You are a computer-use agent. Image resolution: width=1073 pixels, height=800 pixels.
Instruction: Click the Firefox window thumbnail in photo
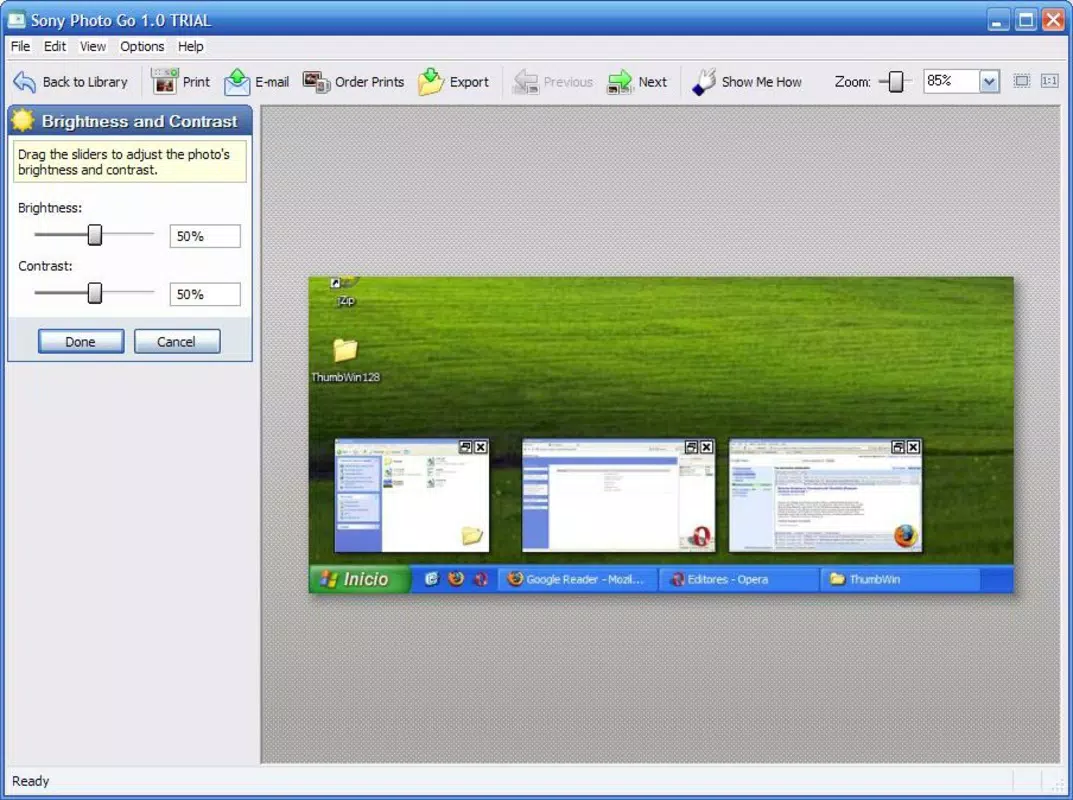click(825, 495)
